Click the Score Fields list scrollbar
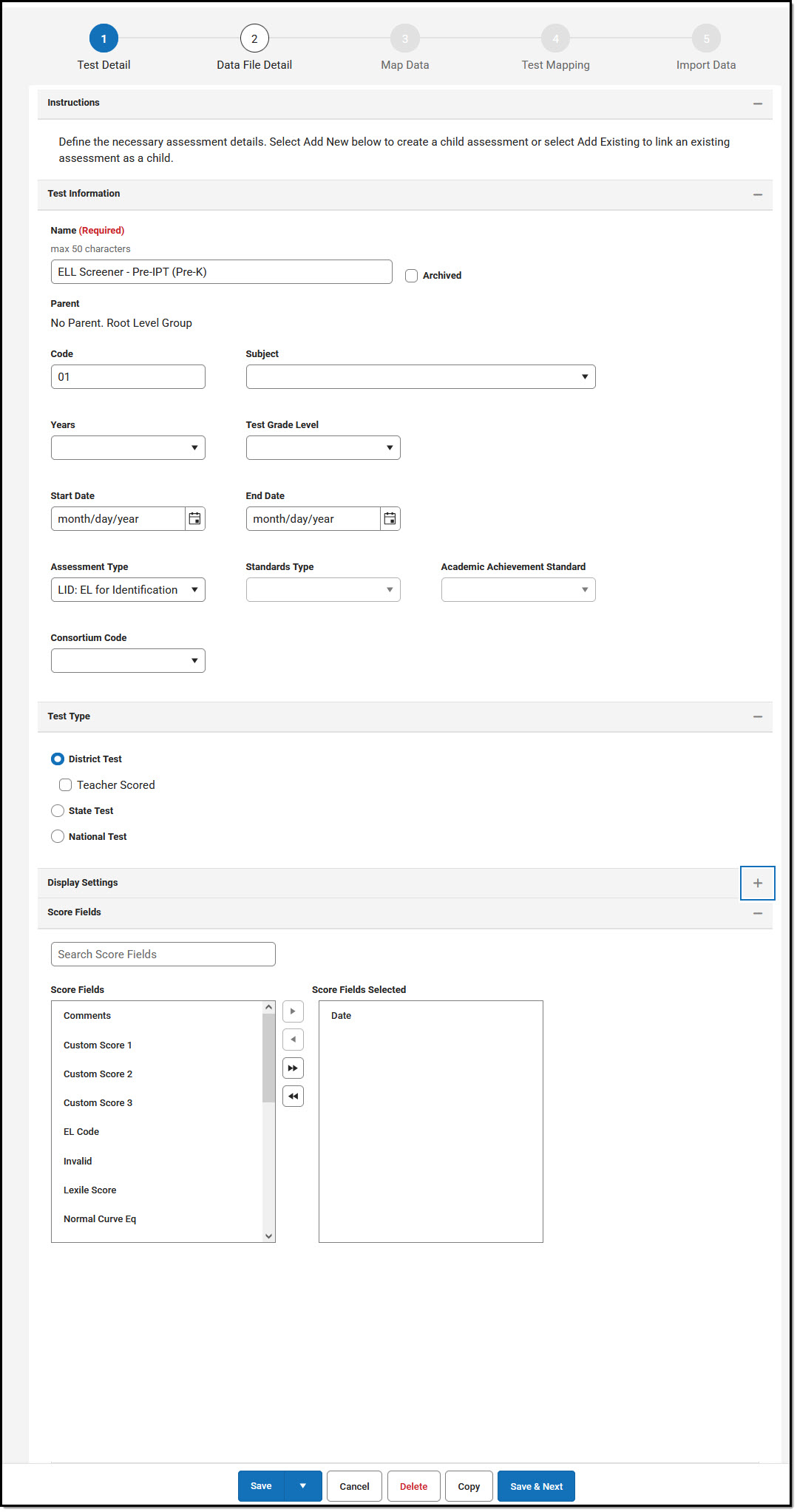 click(268, 1057)
